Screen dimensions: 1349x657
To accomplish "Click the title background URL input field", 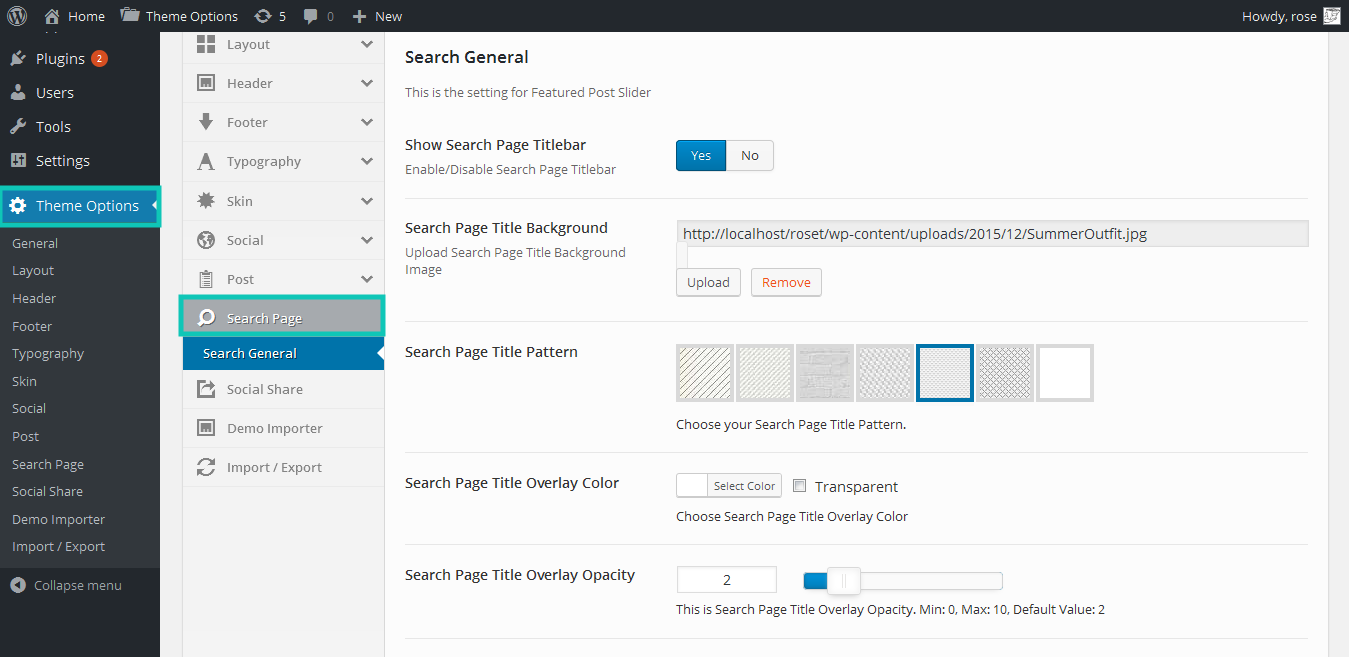I will click(992, 234).
